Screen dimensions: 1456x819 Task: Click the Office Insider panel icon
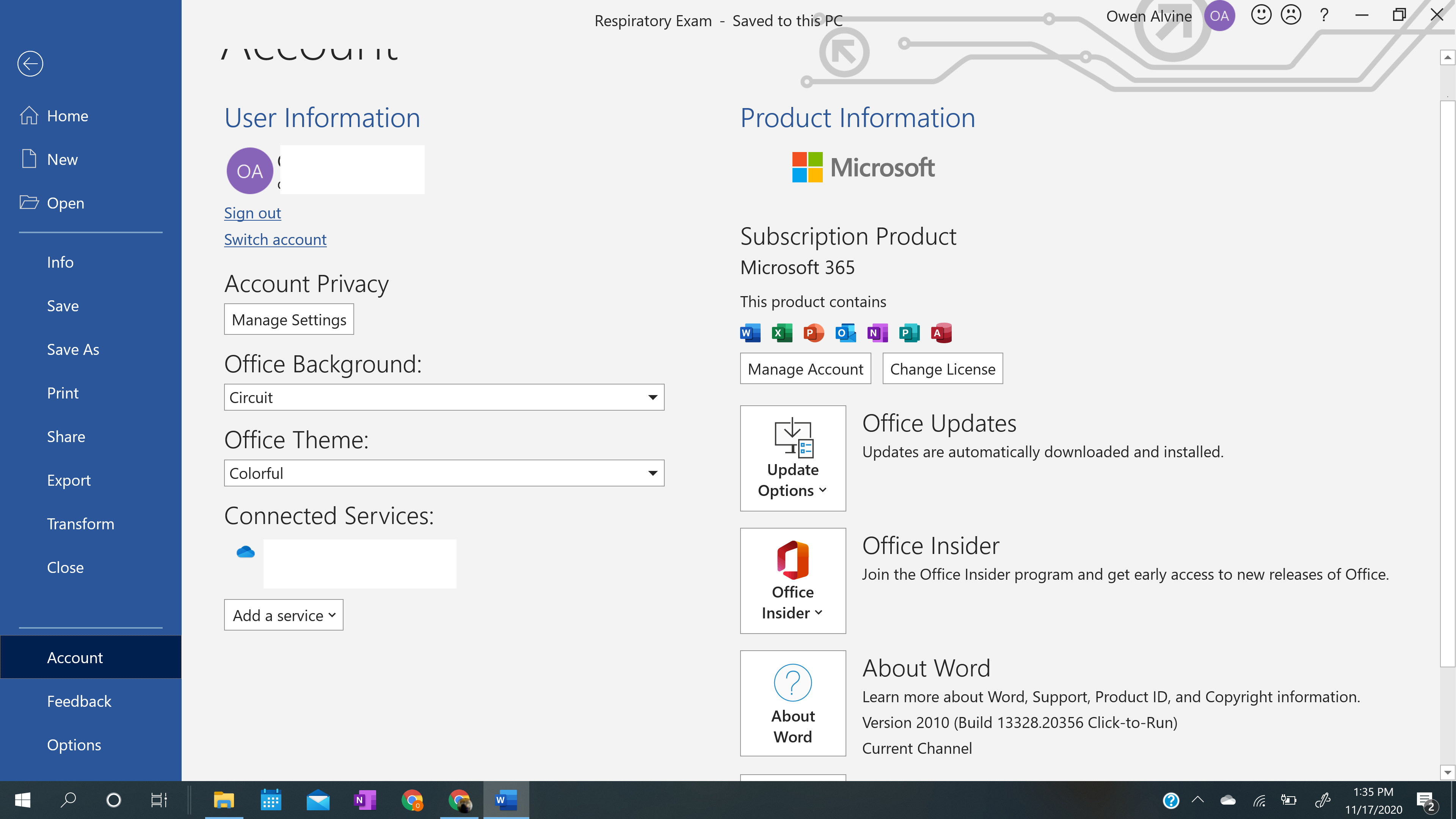pyautogui.click(x=793, y=580)
